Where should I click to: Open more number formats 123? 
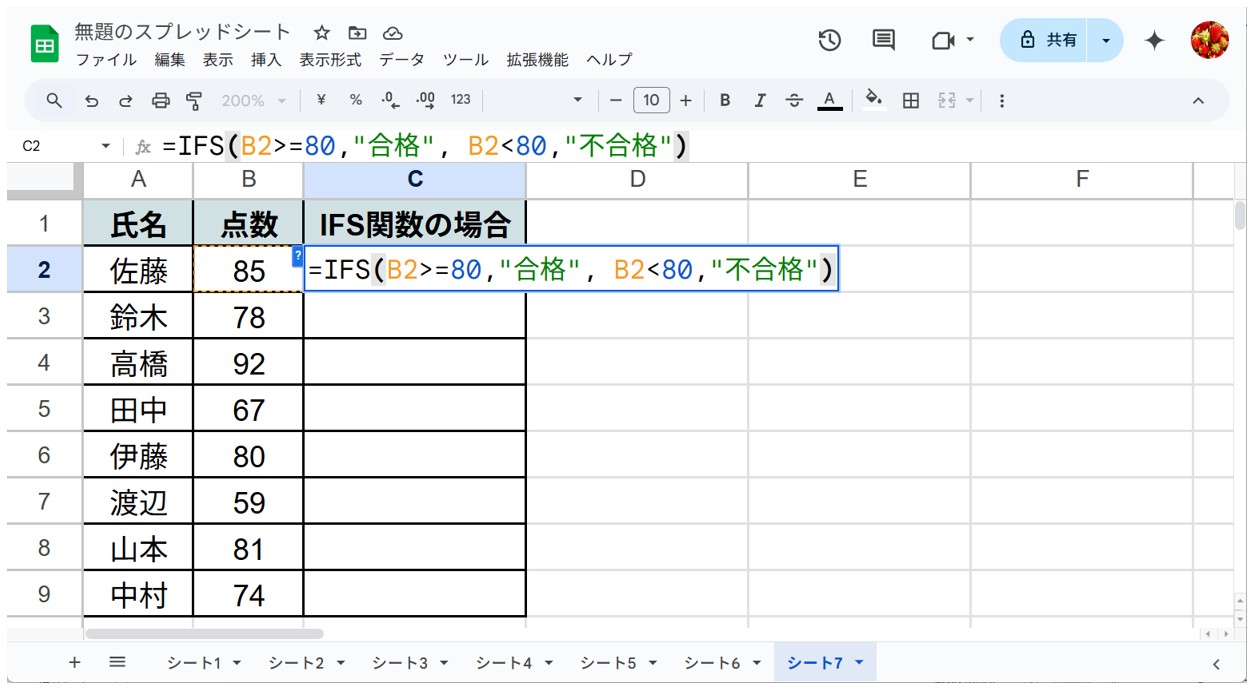[461, 100]
